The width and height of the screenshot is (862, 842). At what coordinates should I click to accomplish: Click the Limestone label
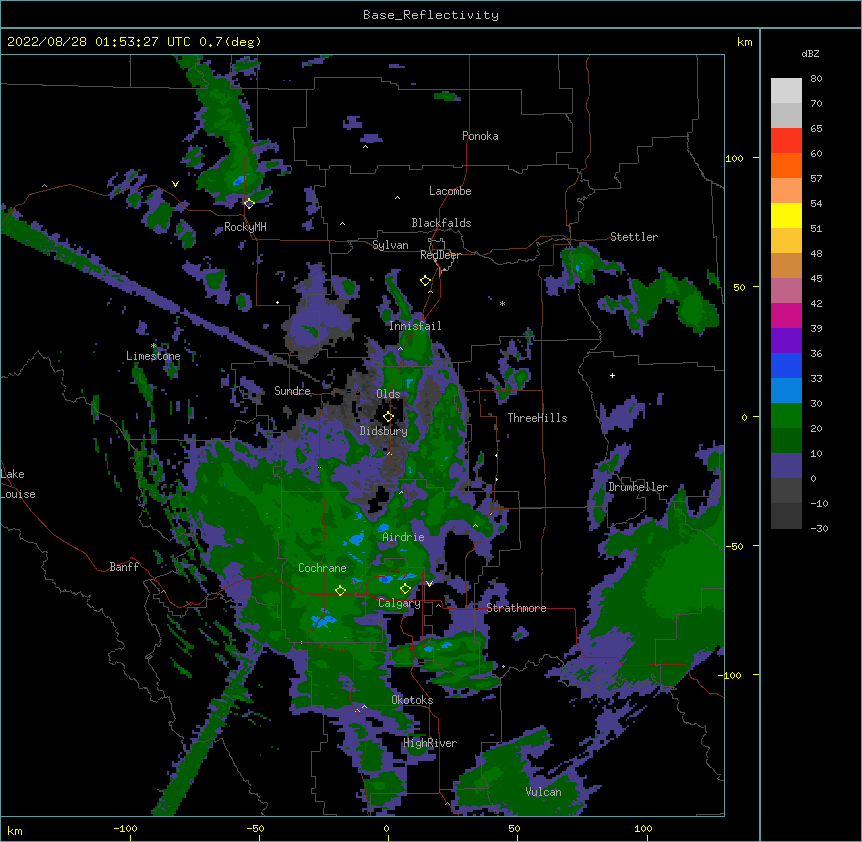pyautogui.click(x=153, y=356)
